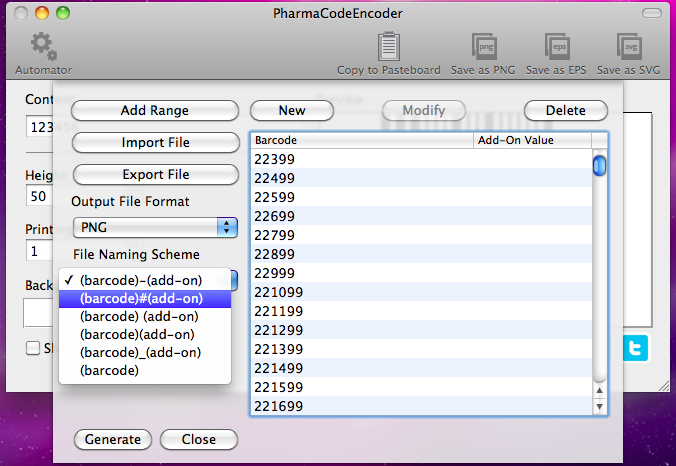
Task: Select barcode row 221599
Action: coord(421,387)
